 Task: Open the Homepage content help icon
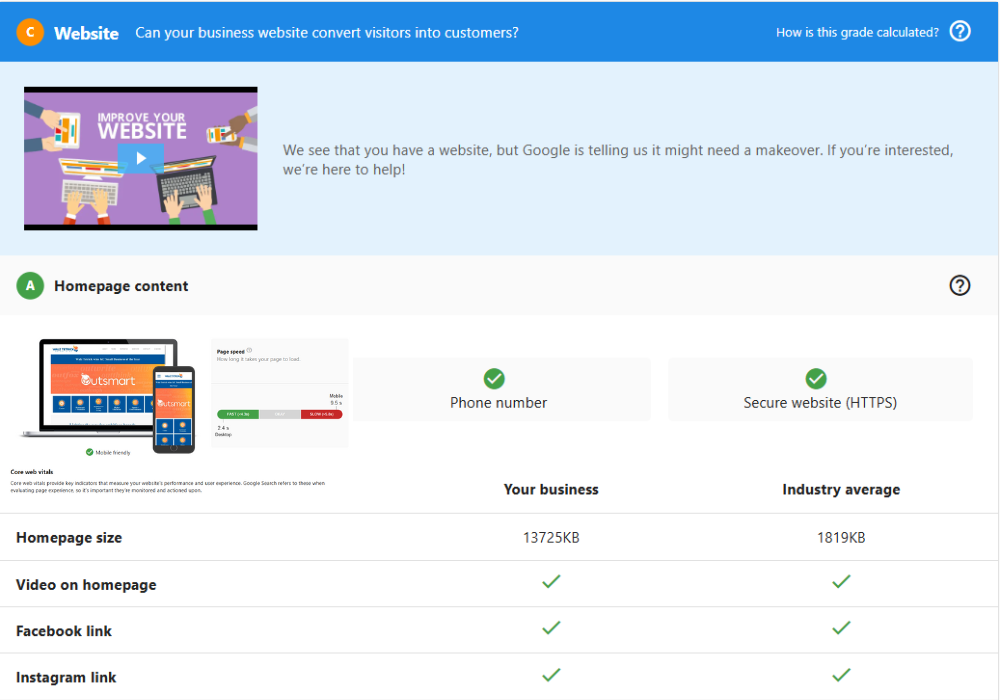click(960, 286)
